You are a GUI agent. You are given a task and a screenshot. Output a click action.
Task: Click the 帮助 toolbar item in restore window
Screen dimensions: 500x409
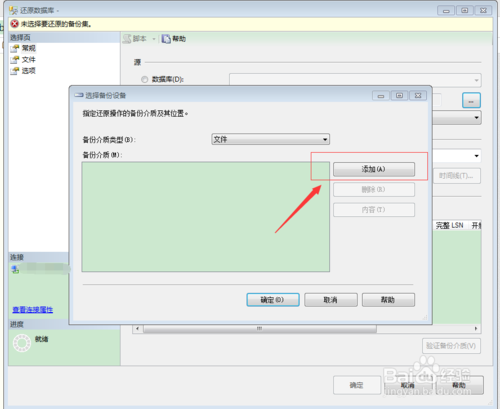174,39
